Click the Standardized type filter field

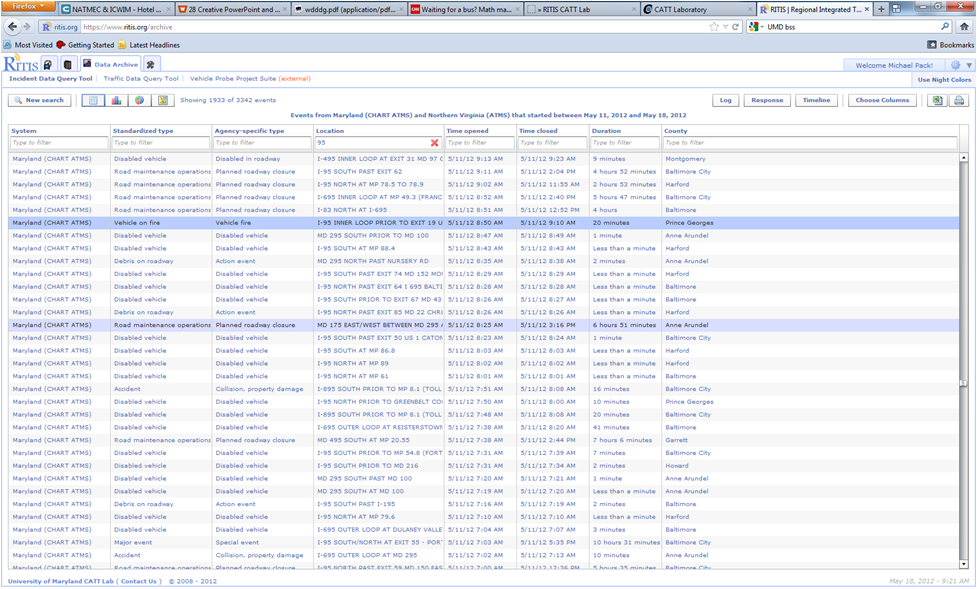(x=161, y=143)
